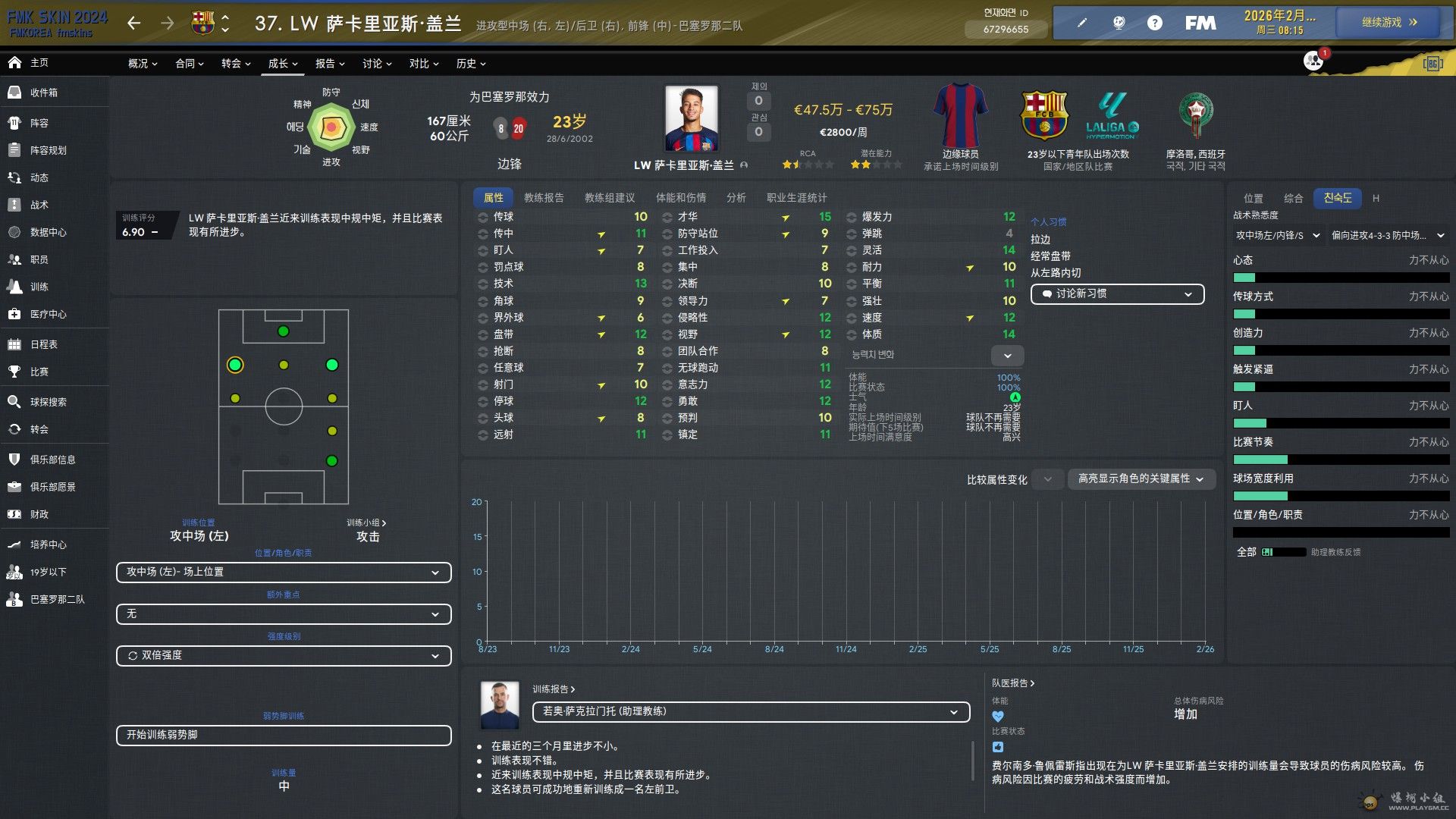Open the staff notifications icon with badge
The width and height of the screenshot is (1456, 819).
(1314, 61)
